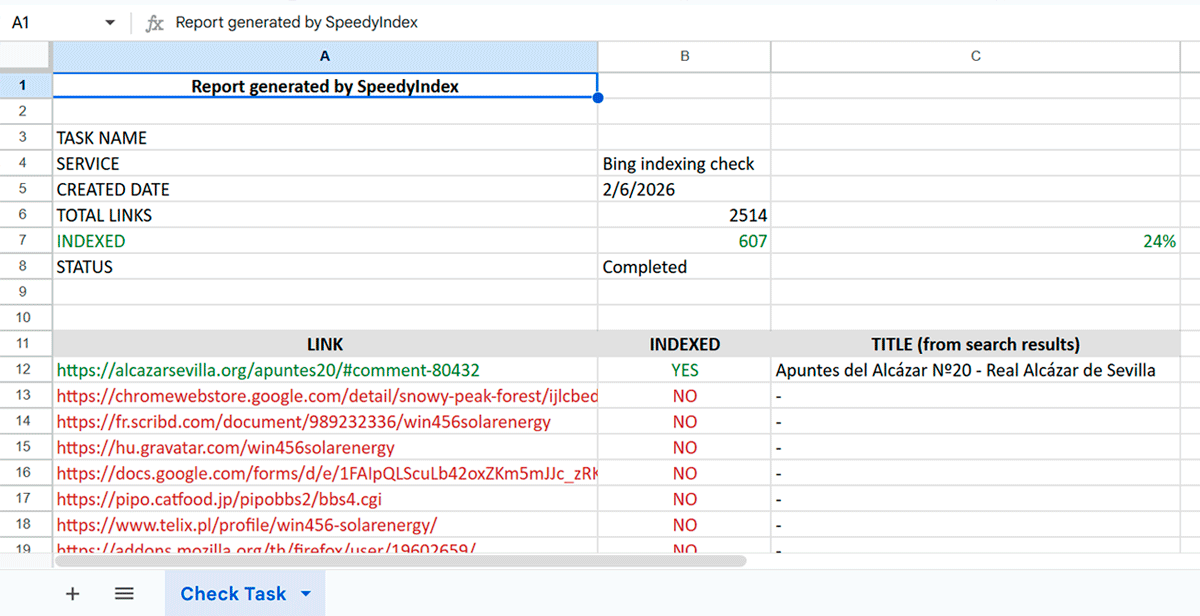This screenshot has height=616, width=1200.
Task: Open the alcazarsevilla.org apuntes20 link
Action: [268, 370]
